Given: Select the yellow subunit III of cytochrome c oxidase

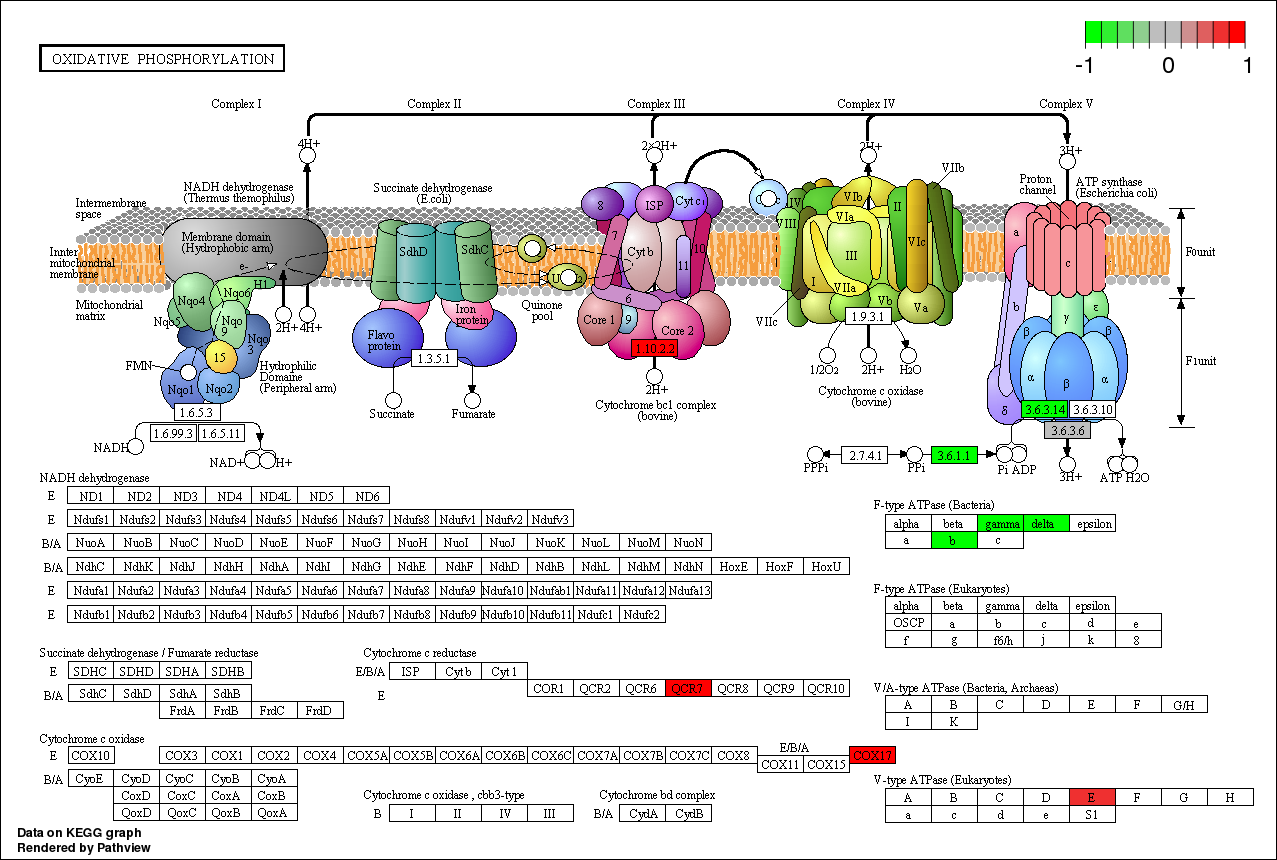Looking at the screenshot, I should click(851, 257).
